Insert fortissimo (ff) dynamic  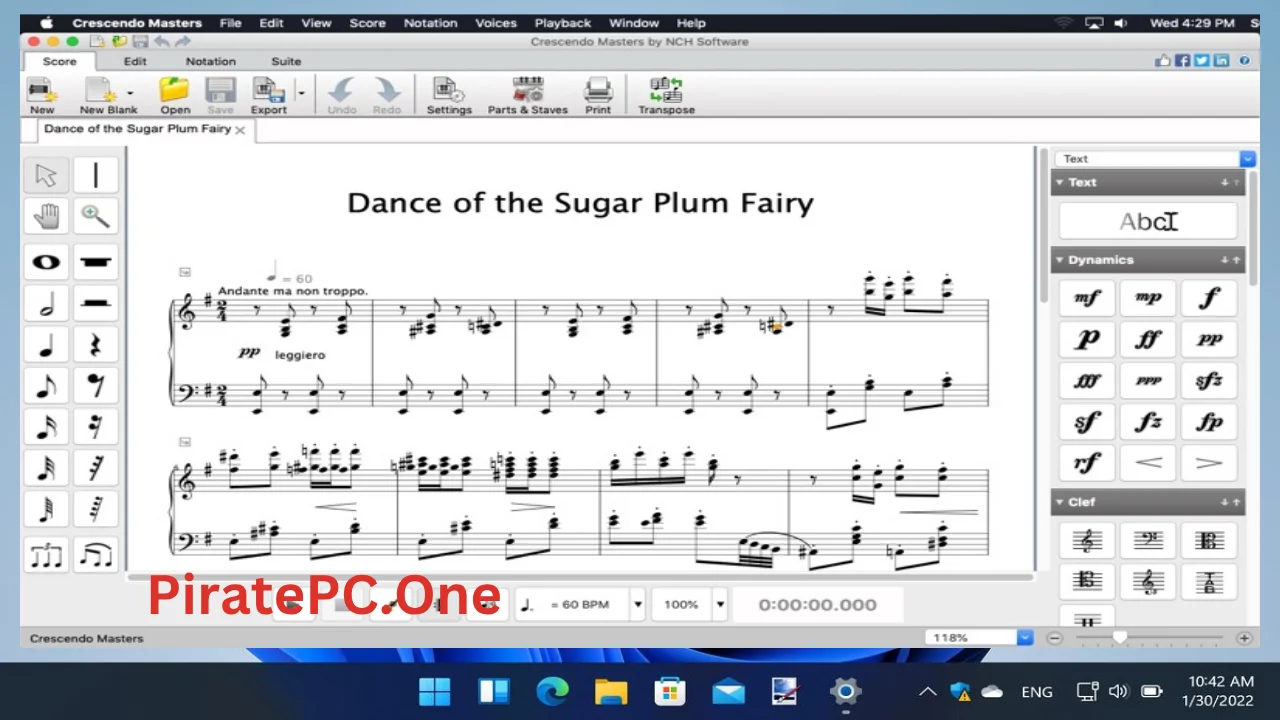(1148, 339)
